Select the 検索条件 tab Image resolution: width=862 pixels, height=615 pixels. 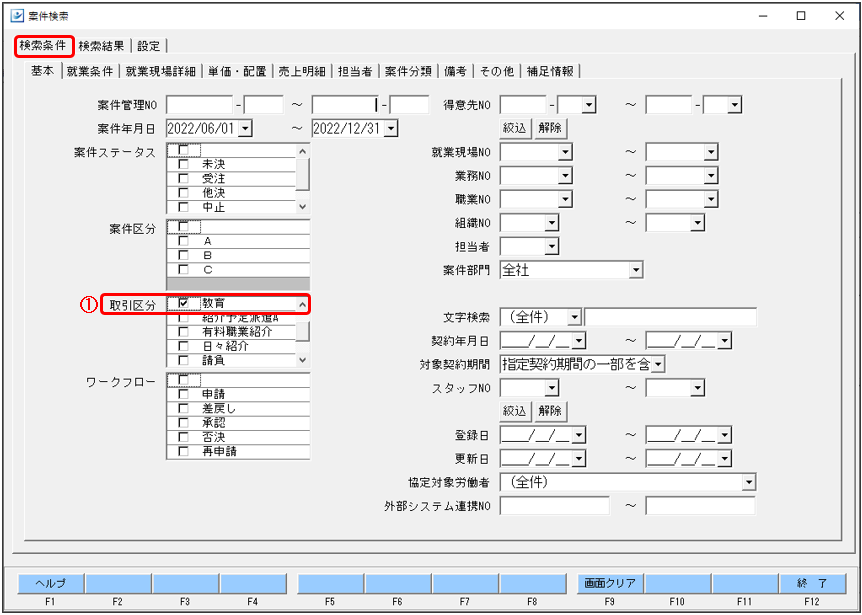pos(43,46)
